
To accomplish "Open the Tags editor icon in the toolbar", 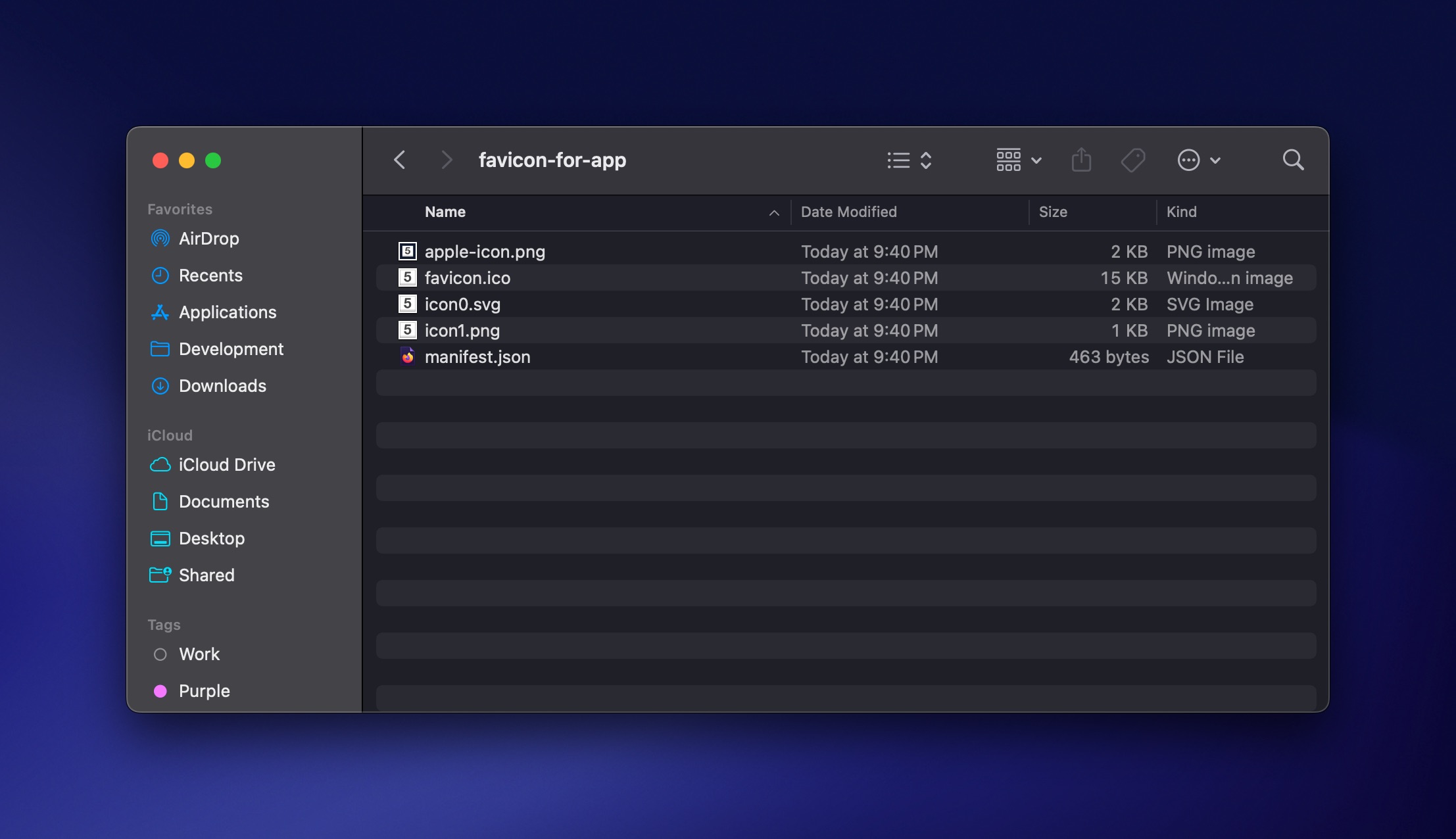I will pos(1134,160).
